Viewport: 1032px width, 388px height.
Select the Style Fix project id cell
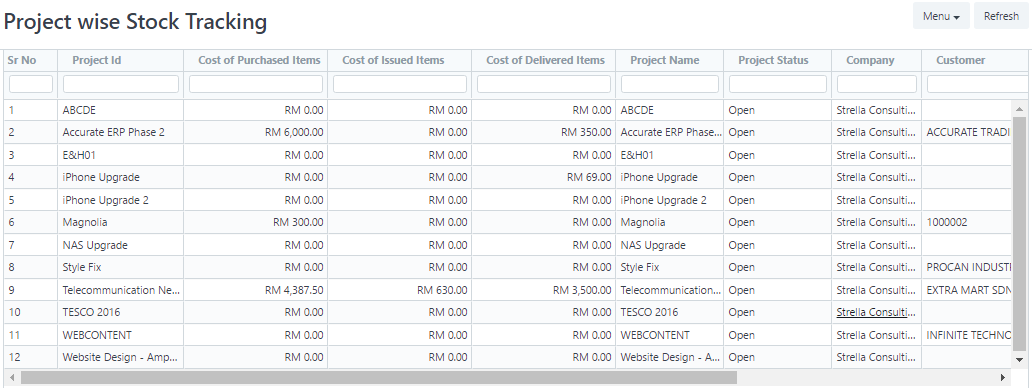pyautogui.click(x=120, y=268)
